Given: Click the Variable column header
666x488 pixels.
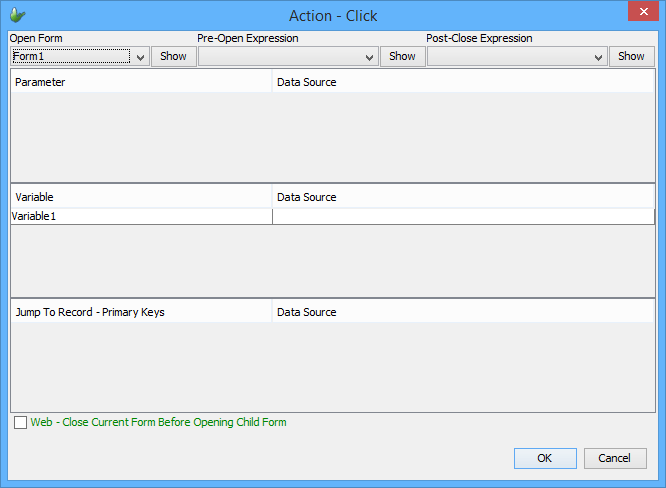Looking at the screenshot, I should pos(141,197).
